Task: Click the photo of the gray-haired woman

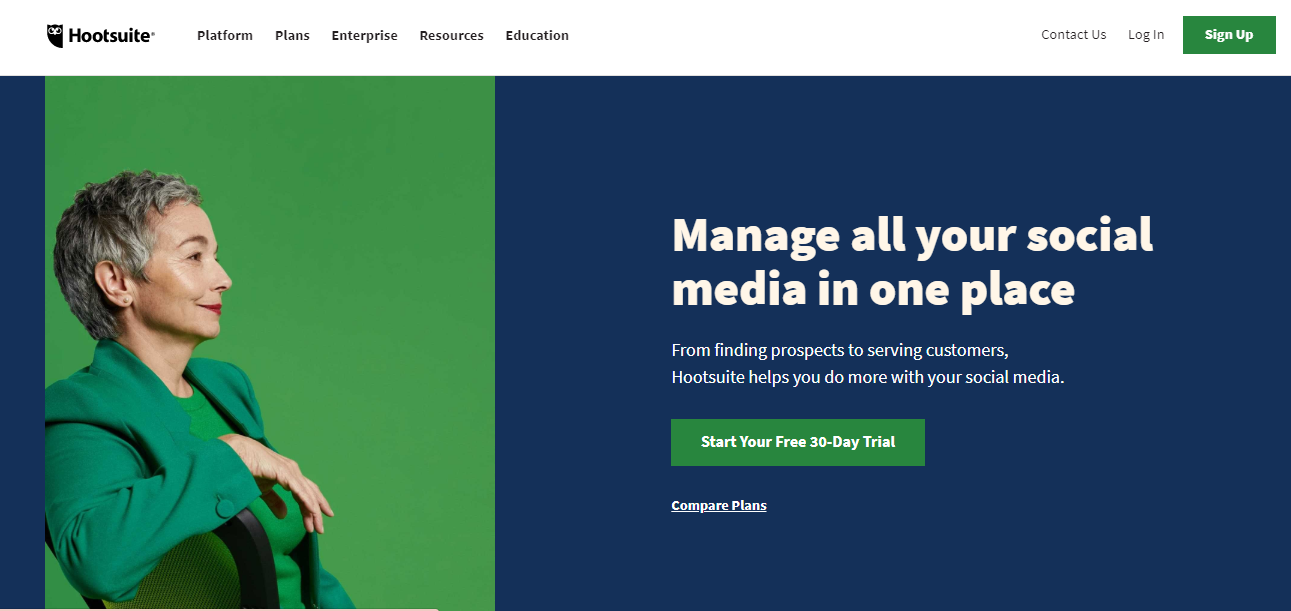Action: tap(270, 343)
